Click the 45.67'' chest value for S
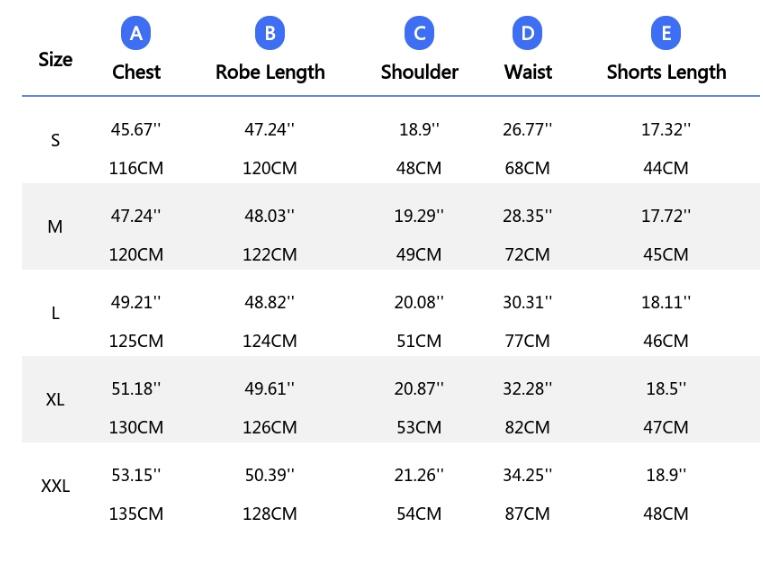The image size is (763, 579). (x=136, y=129)
